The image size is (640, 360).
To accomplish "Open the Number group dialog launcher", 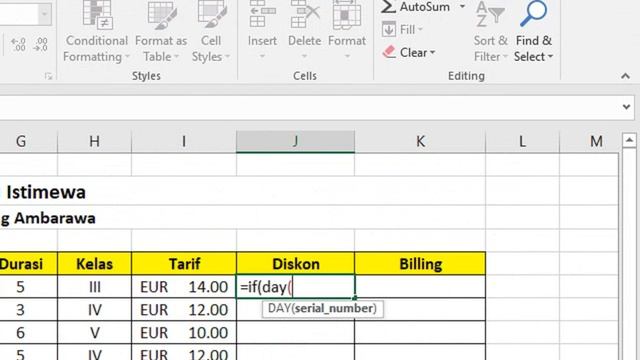I will pos(49,76).
